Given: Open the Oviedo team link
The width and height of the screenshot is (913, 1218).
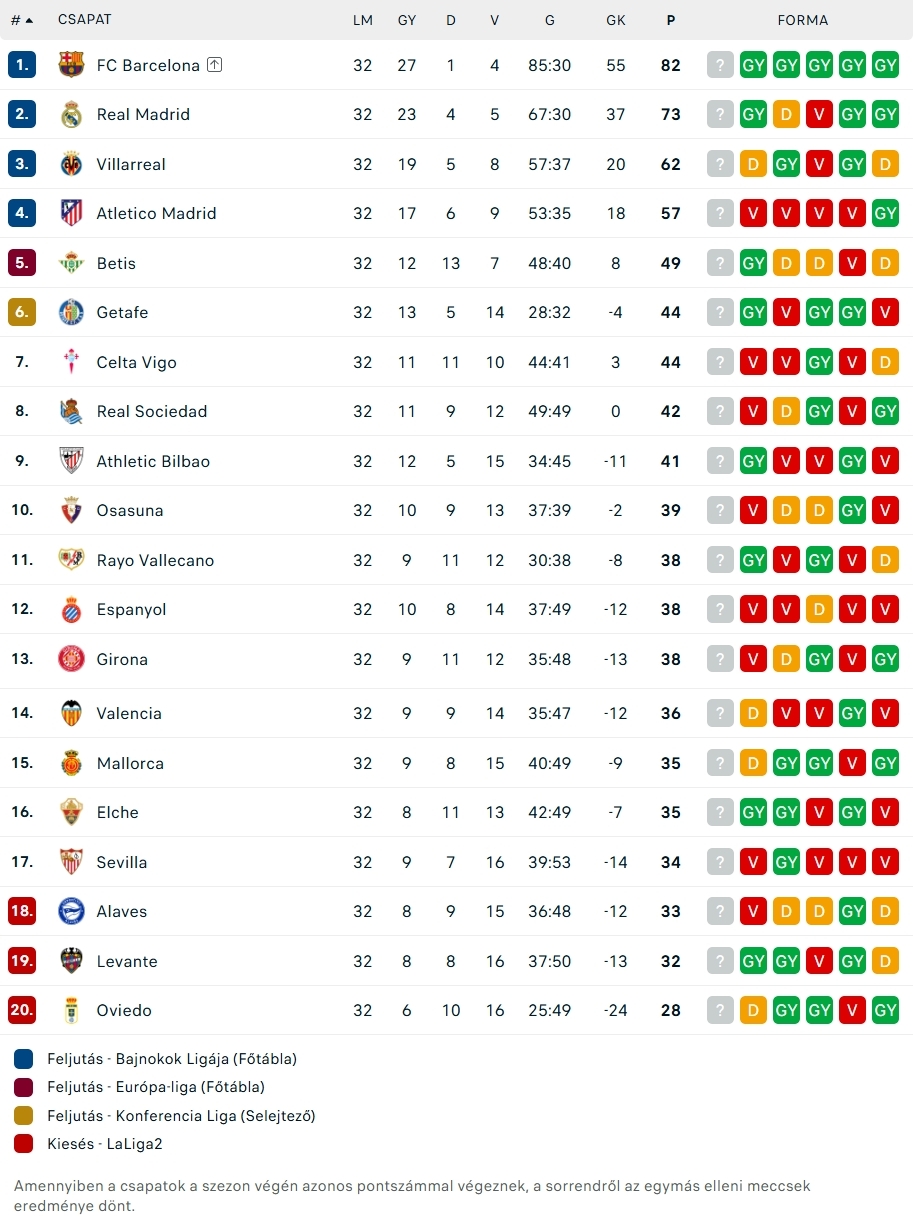Looking at the screenshot, I should 124,1010.
